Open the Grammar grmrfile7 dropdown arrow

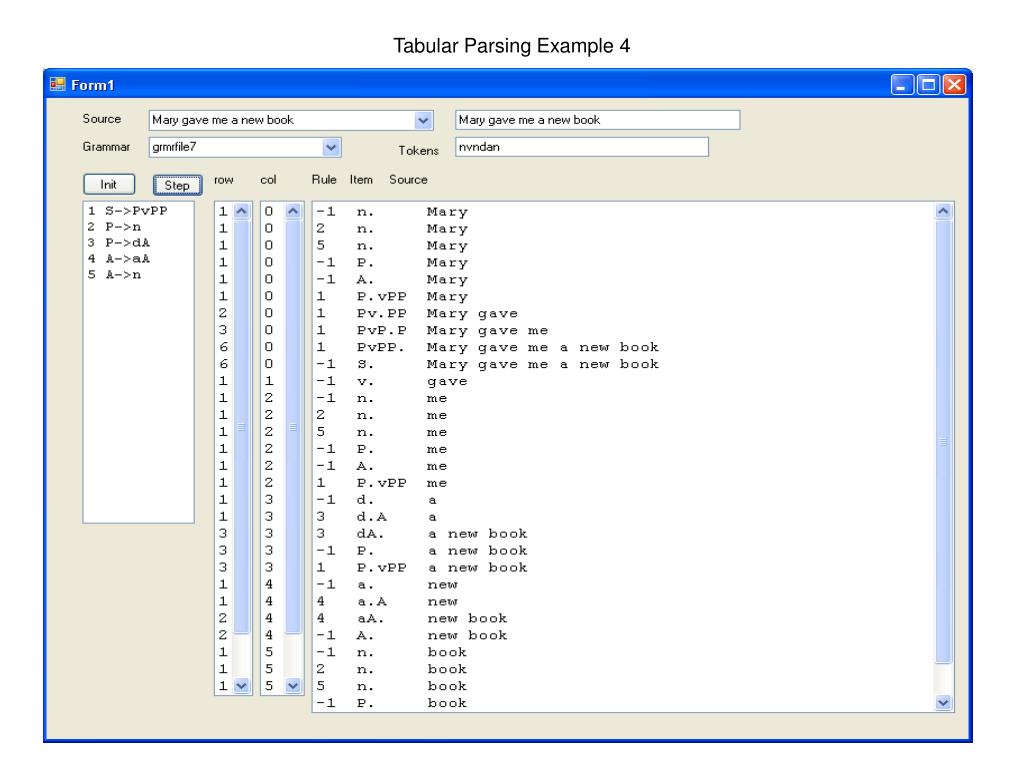331,148
